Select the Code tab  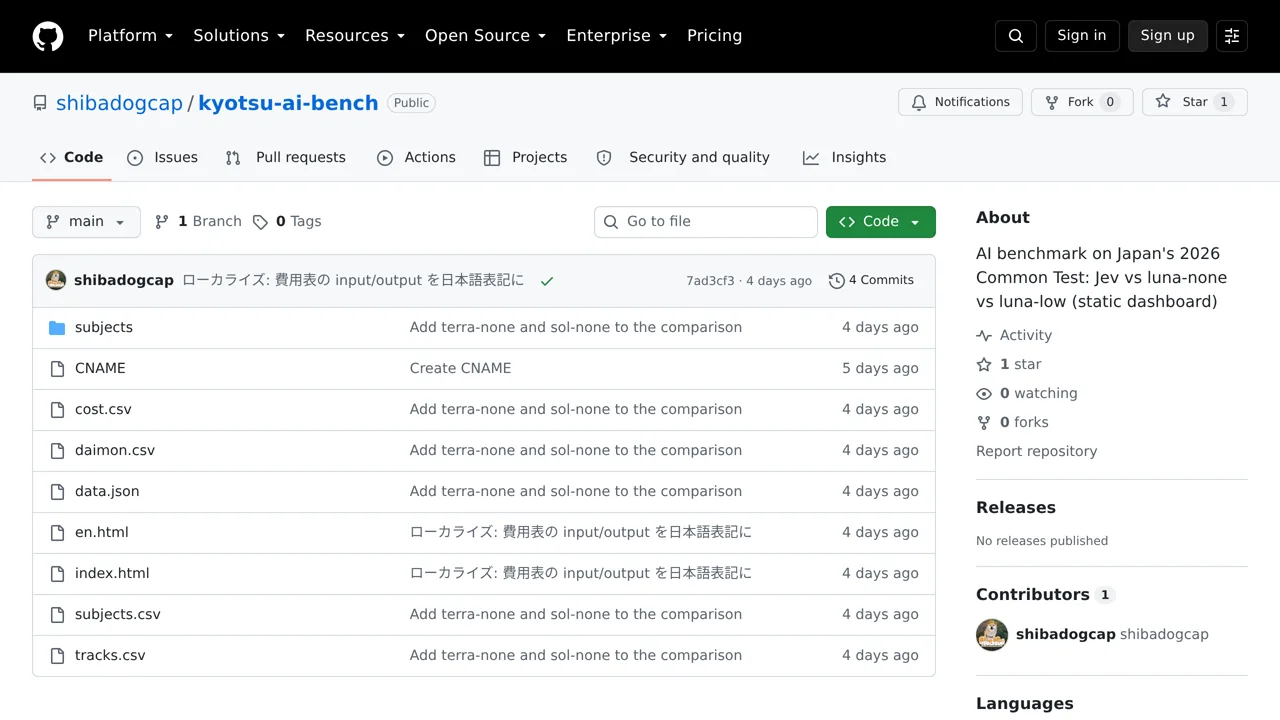pyautogui.click(x=72, y=157)
